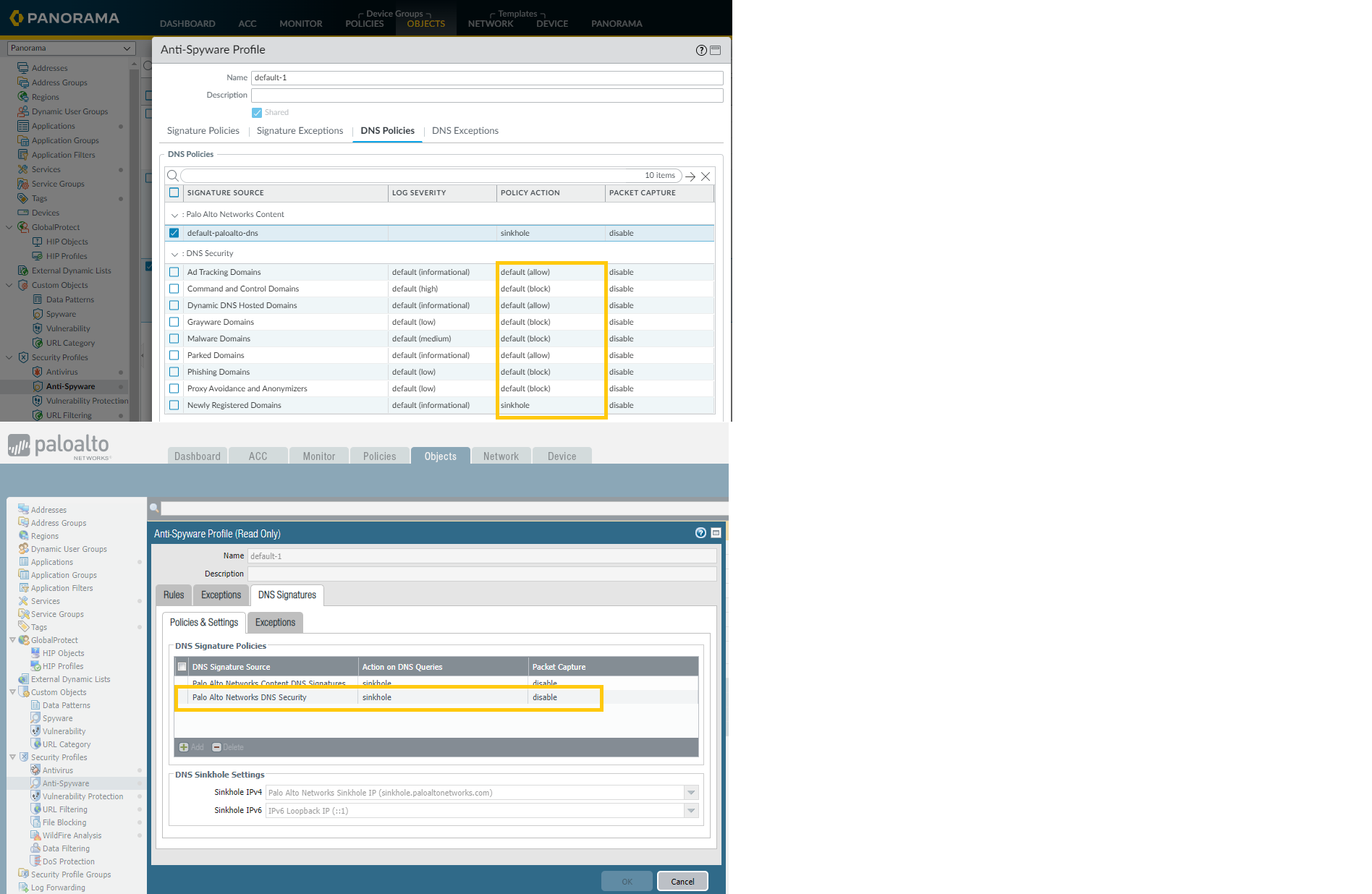Toggle the select-all checkbox in the Signature Source header
The width and height of the screenshot is (1372, 894).
tap(174, 193)
